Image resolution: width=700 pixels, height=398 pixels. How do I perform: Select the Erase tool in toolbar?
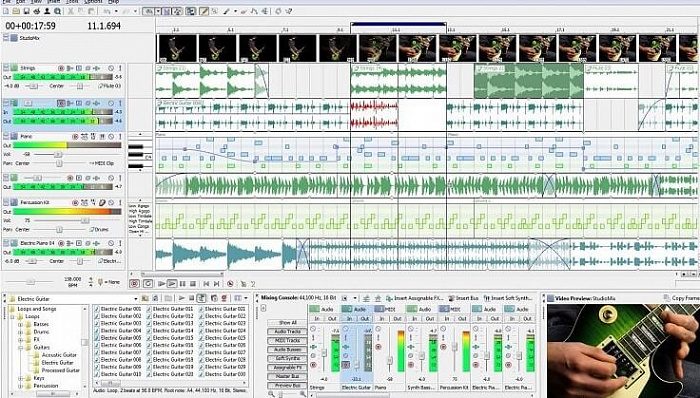pyautogui.click(x=243, y=11)
